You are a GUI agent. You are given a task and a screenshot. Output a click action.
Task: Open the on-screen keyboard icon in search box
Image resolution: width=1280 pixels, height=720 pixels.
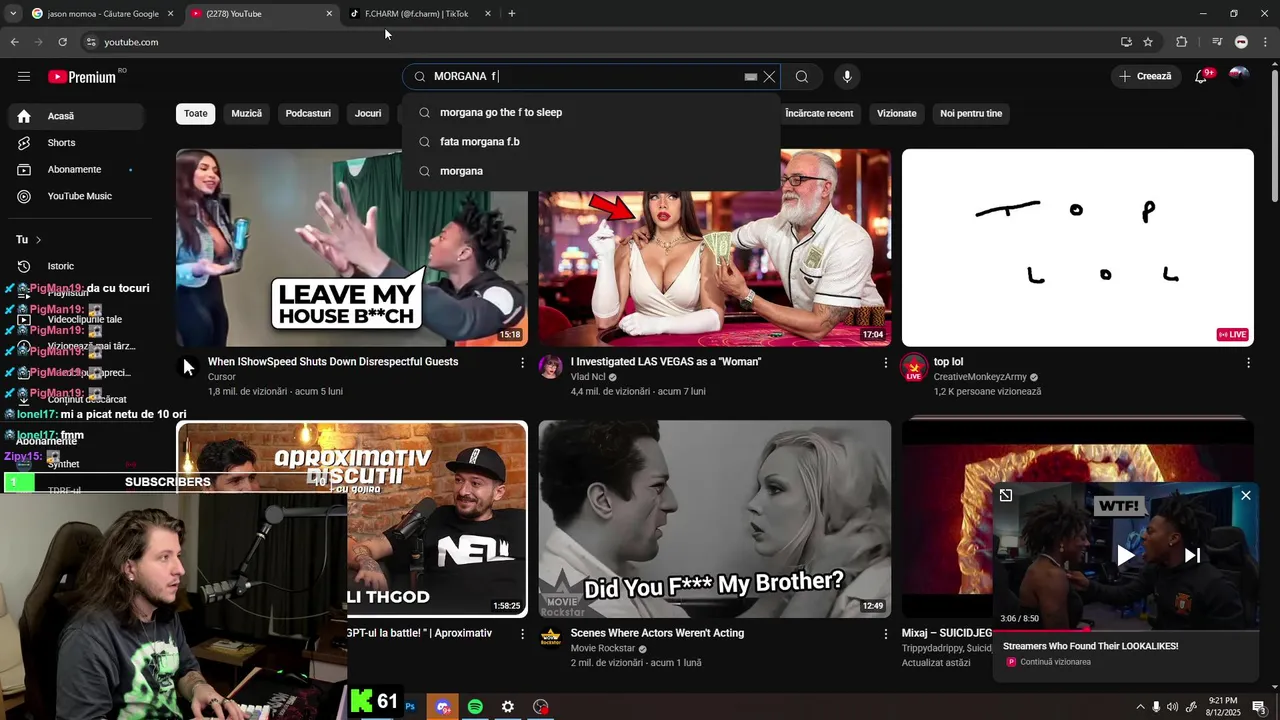(x=751, y=77)
